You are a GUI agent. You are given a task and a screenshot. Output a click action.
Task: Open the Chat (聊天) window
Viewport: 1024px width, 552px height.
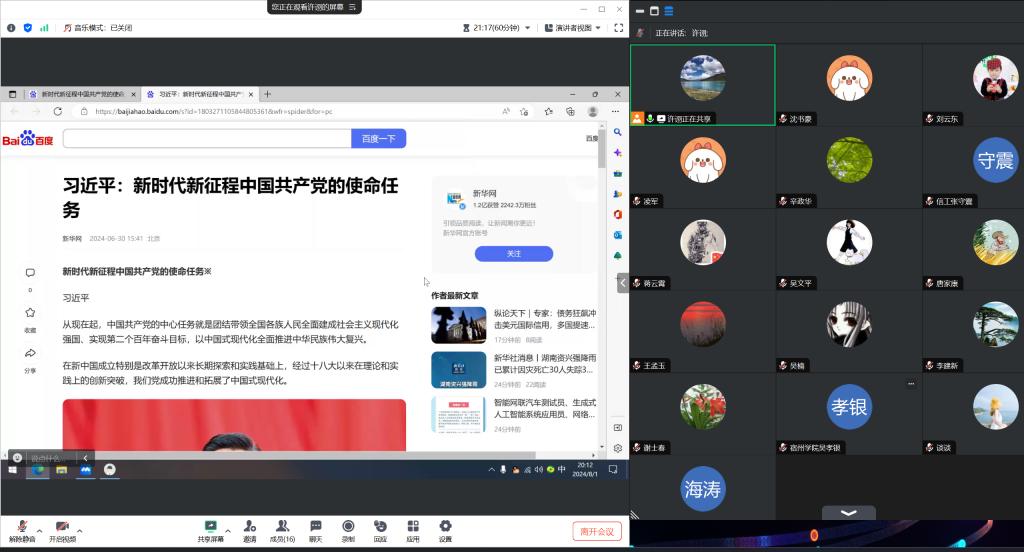[315, 530]
